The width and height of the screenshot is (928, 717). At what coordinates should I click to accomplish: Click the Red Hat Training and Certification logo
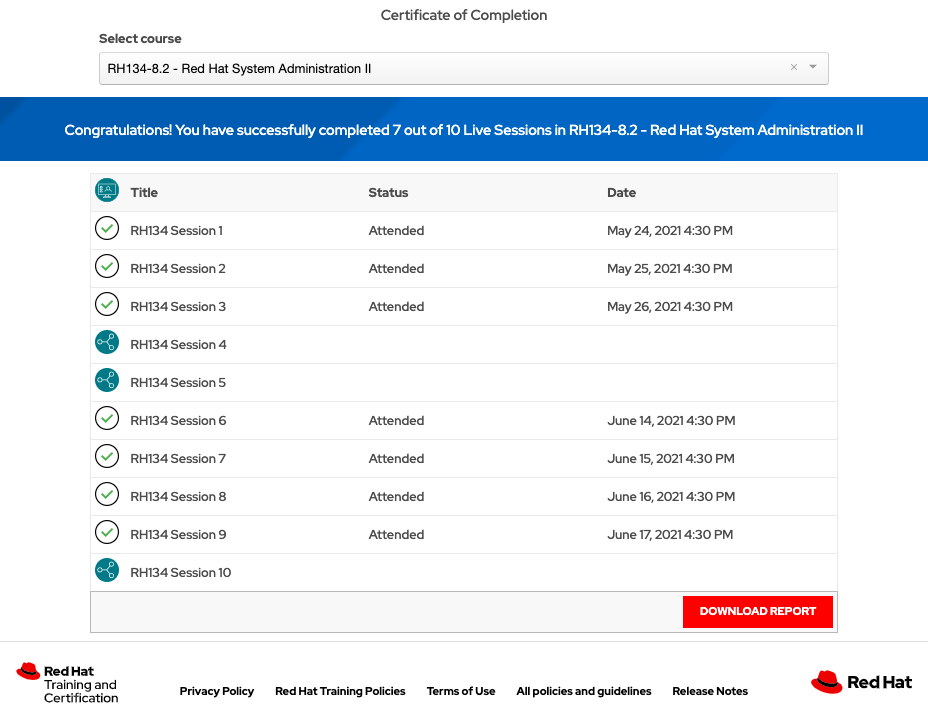tap(68, 684)
